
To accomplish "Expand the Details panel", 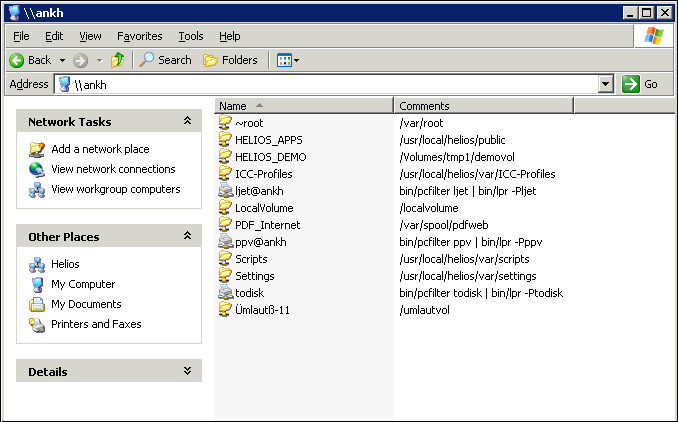I will tap(187, 371).
